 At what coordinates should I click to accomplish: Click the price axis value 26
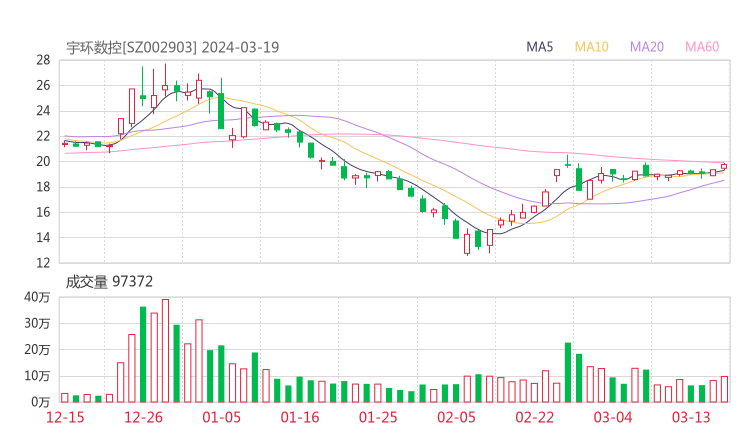tap(43, 85)
